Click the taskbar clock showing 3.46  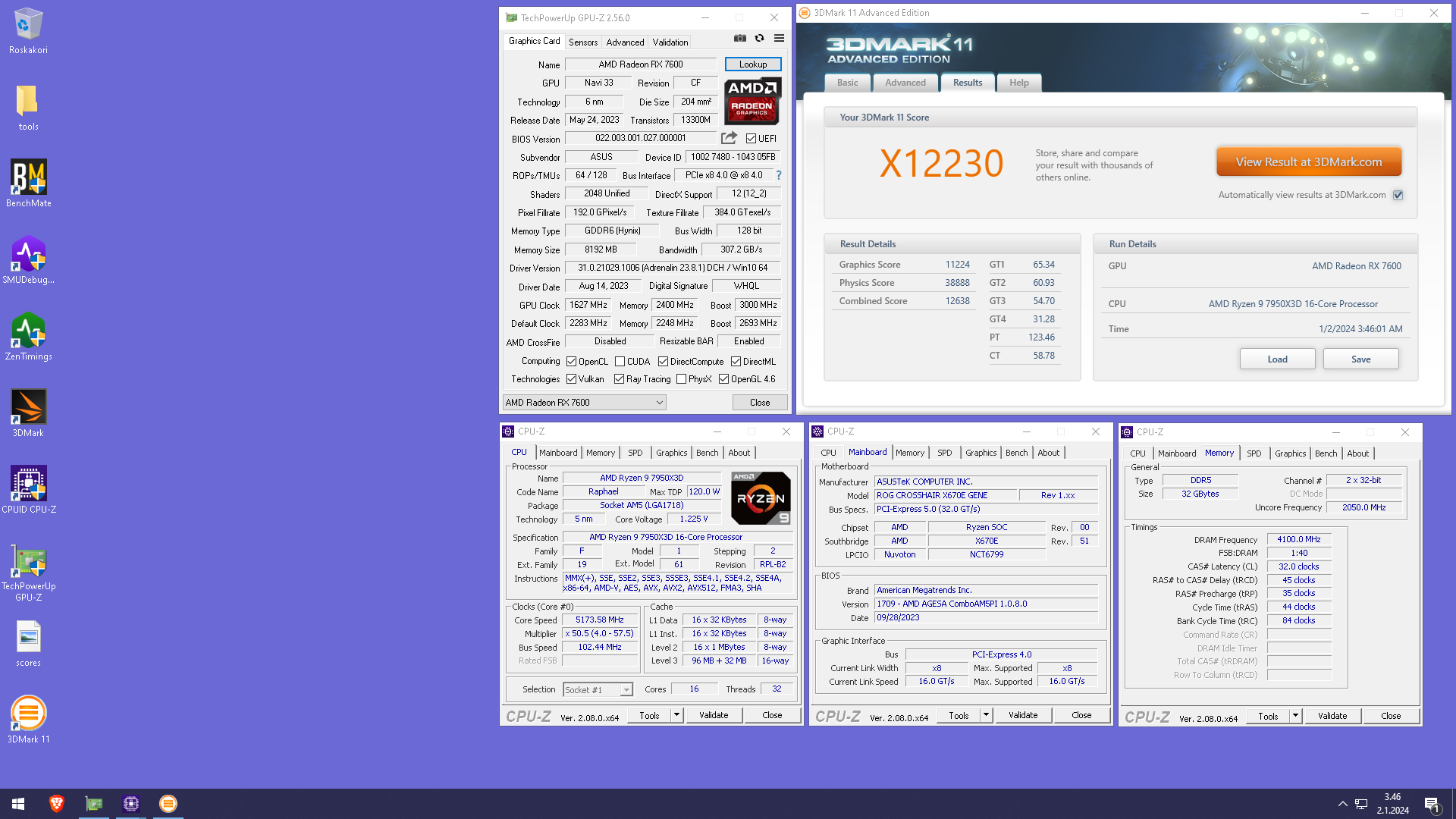tap(1392, 804)
